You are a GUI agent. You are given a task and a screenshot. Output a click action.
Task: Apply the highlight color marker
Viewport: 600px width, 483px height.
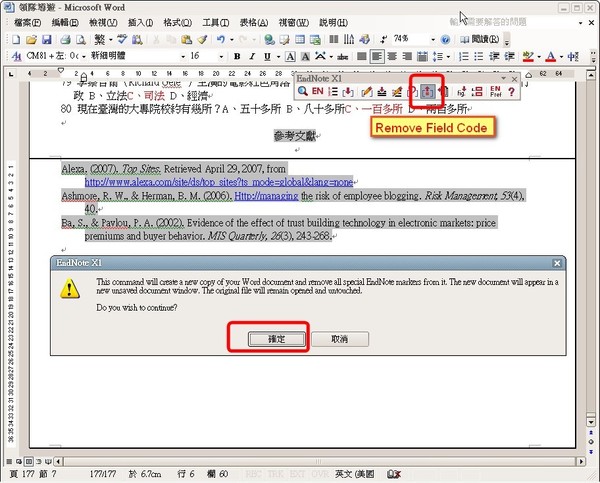tap(528, 57)
